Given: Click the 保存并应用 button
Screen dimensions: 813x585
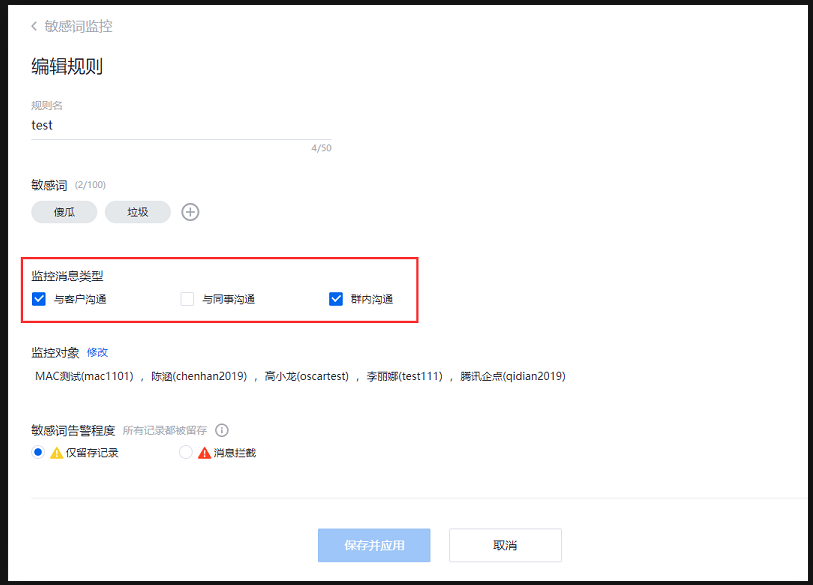Looking at the screenshot, I should [x=374, y=545].
